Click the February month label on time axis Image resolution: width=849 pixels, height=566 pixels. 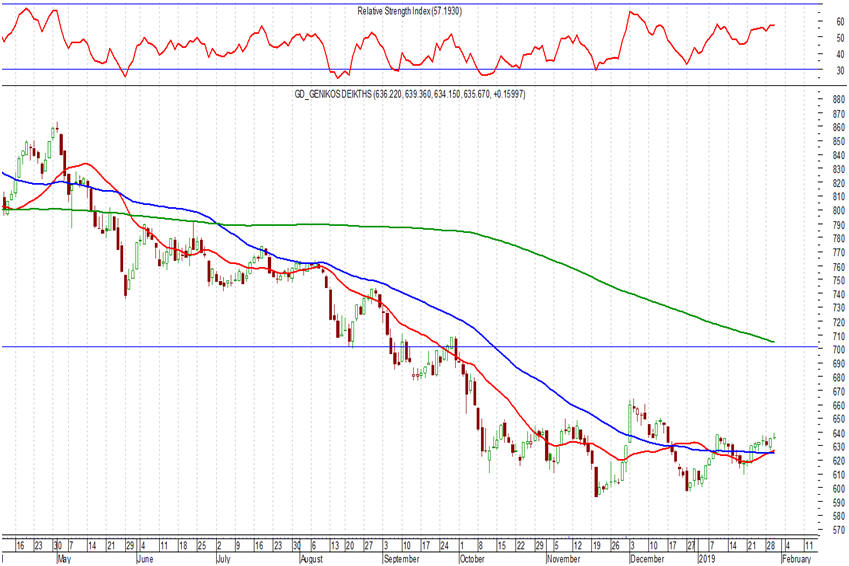pos(796,559)
